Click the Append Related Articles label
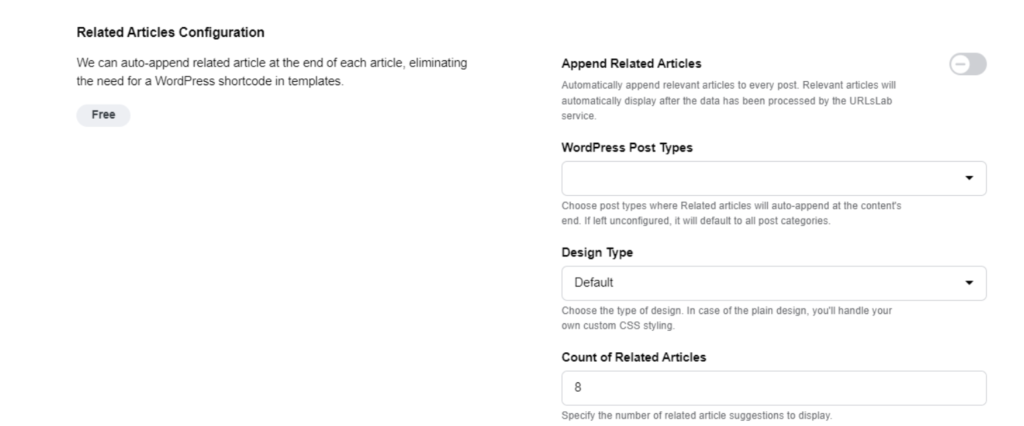Viewport: 1024px width, 426px height. pyautogui.click(x=632, y=63)
